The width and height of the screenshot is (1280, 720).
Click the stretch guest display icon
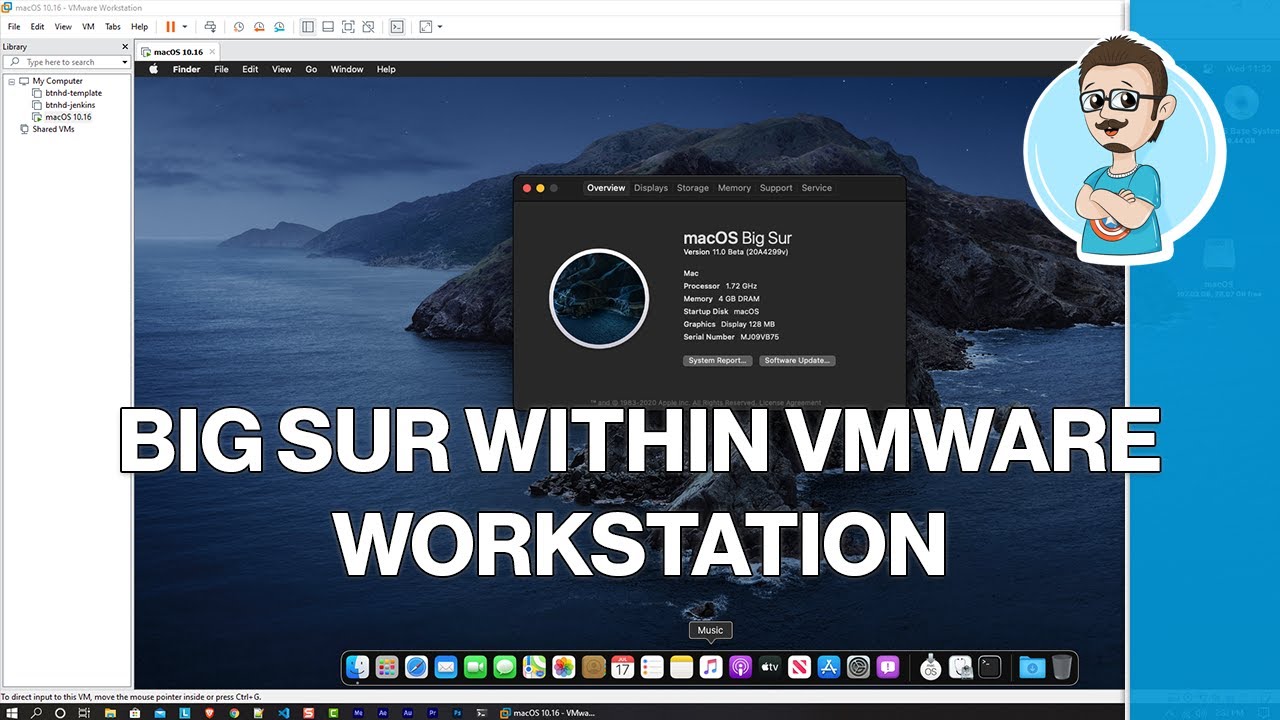pos(426,27)
